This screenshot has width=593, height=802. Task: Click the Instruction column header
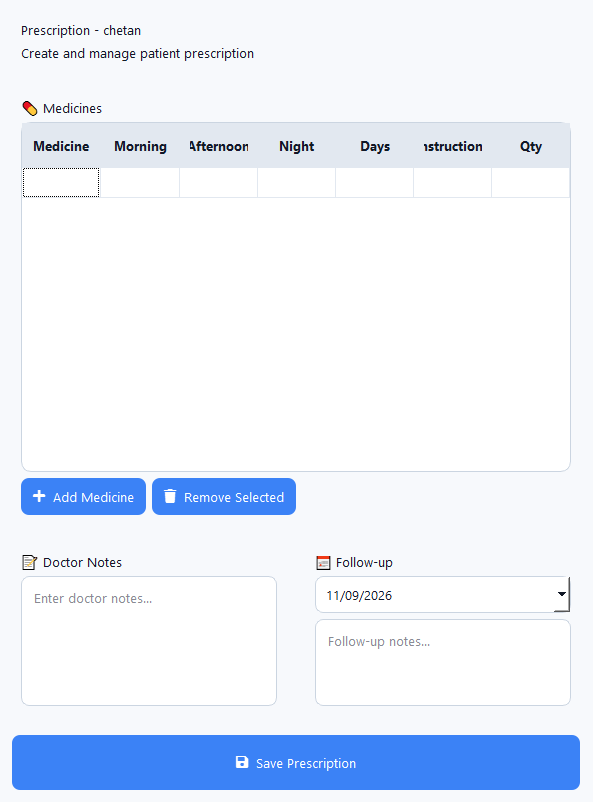click(453, 146)
